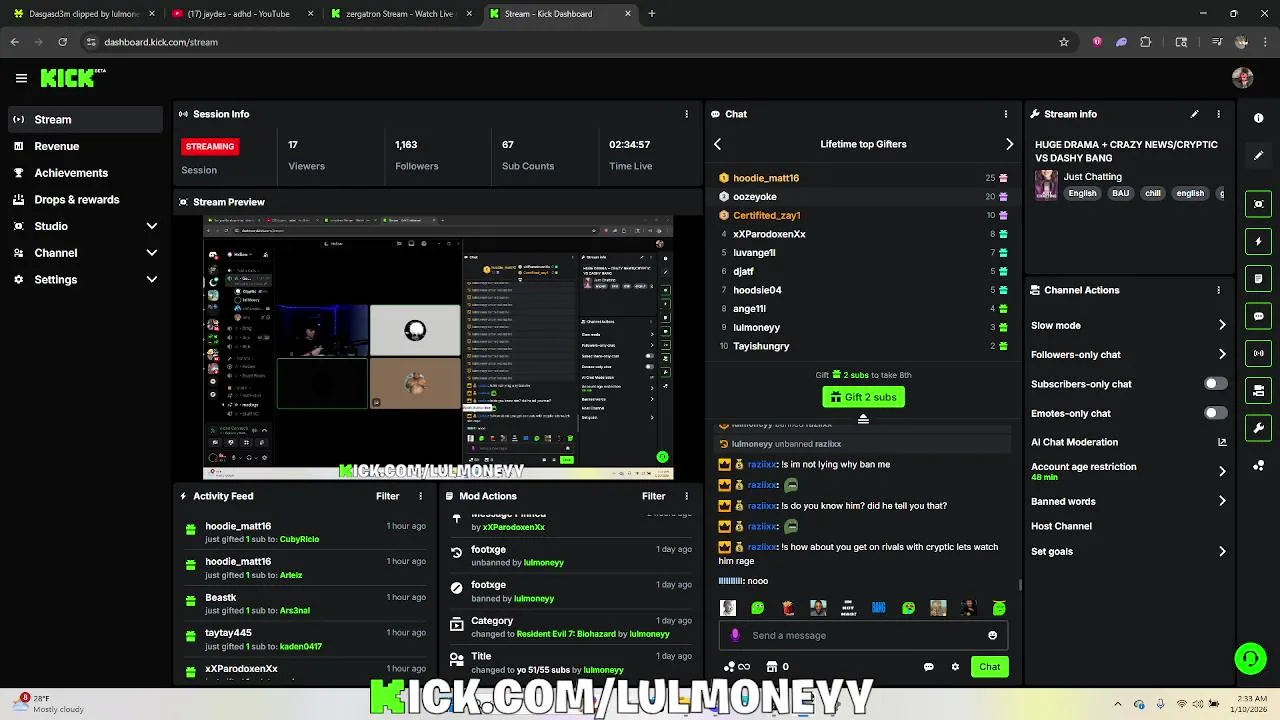Collapse the gifters leaderboard with up arrow
The image size is (1280, 720).
click(x=863, y=419)
